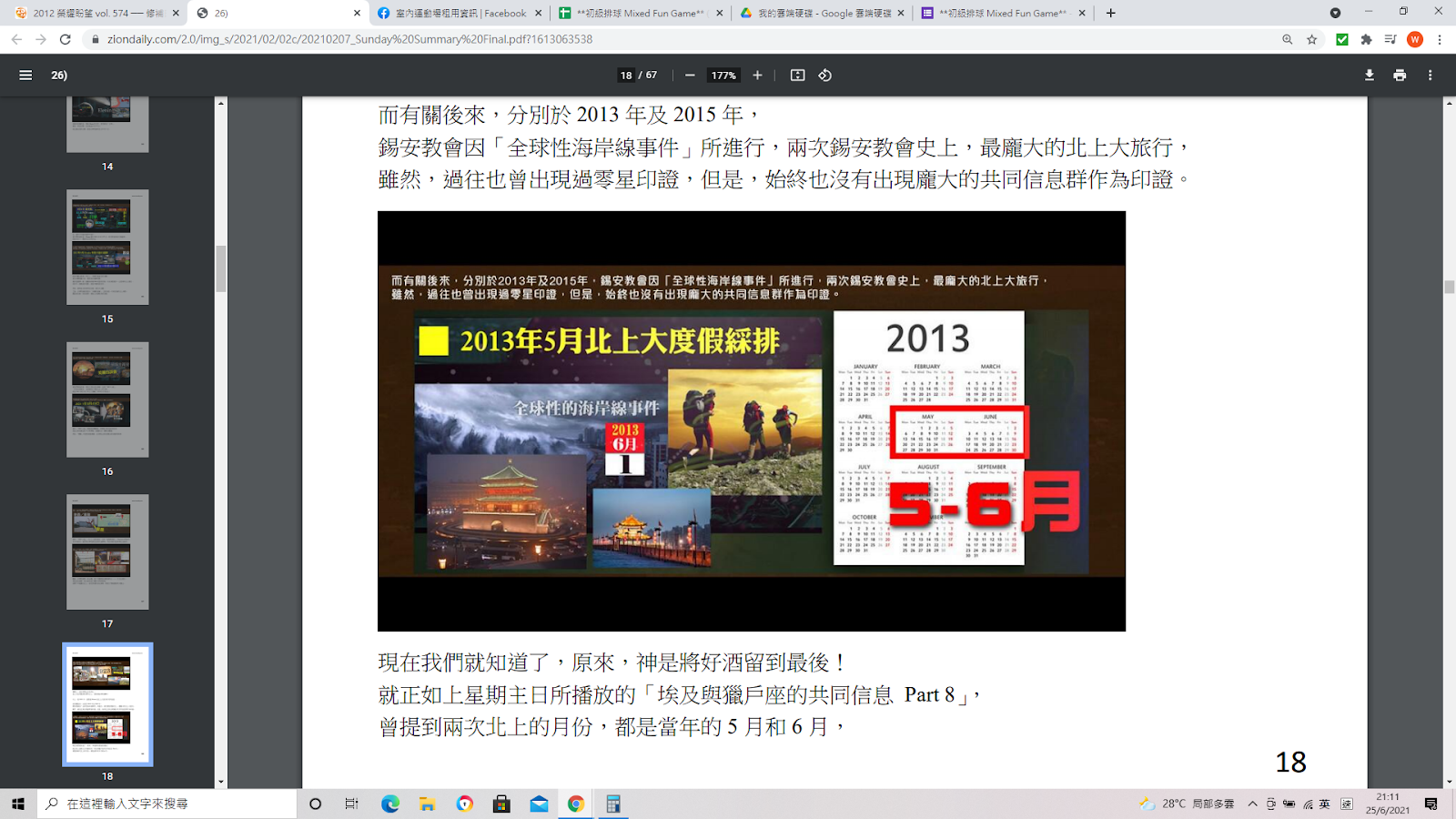Open a new browser tab
Image resolution: width=1456 pixels, height=819 pixels.
point(1110,13)
